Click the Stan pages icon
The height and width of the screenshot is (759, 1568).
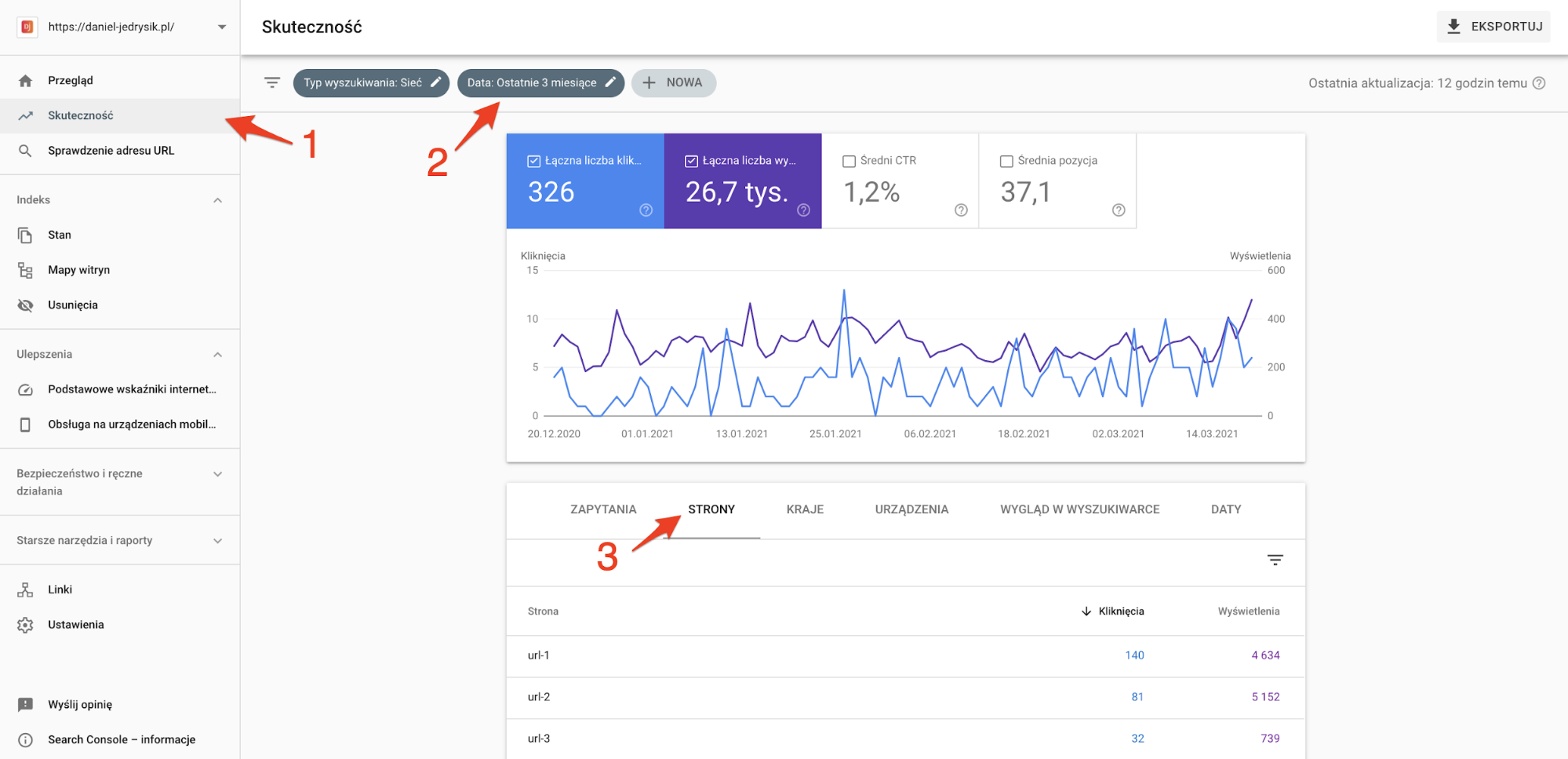tap(25, 235)
